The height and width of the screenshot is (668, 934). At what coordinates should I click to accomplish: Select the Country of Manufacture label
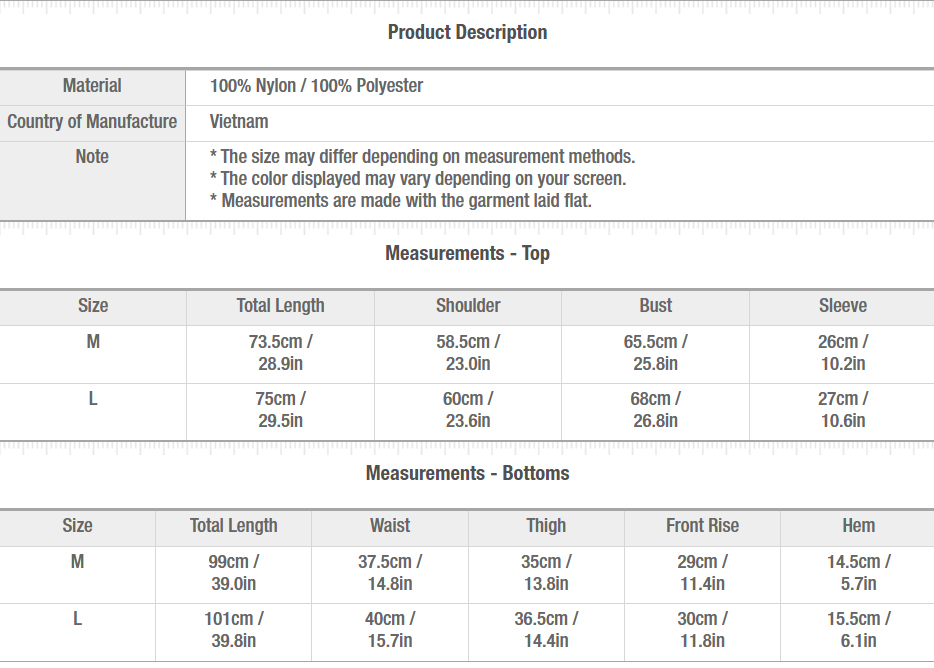pos(92,122)
